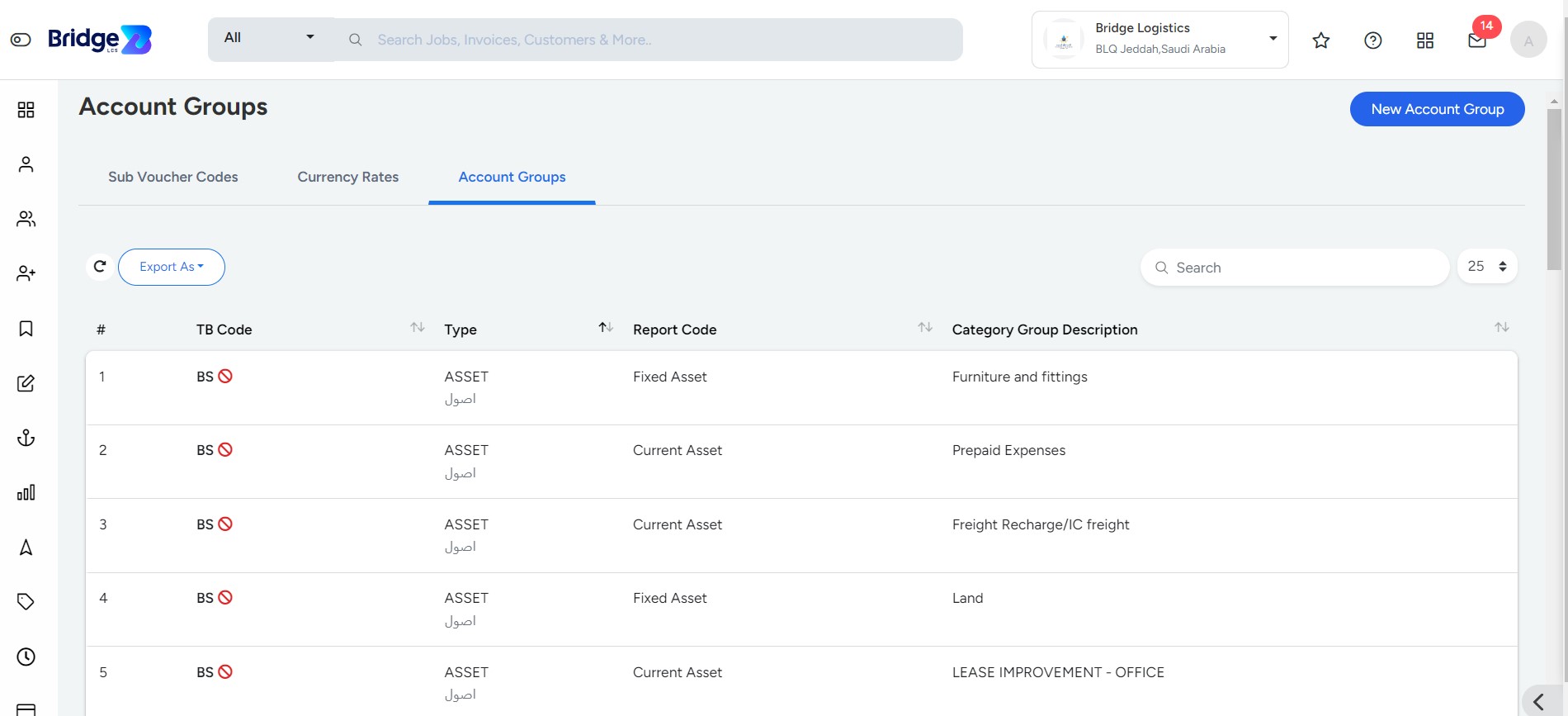Click the Bridge logo
Screen dimensions: 1568x716
coord(100,39)
